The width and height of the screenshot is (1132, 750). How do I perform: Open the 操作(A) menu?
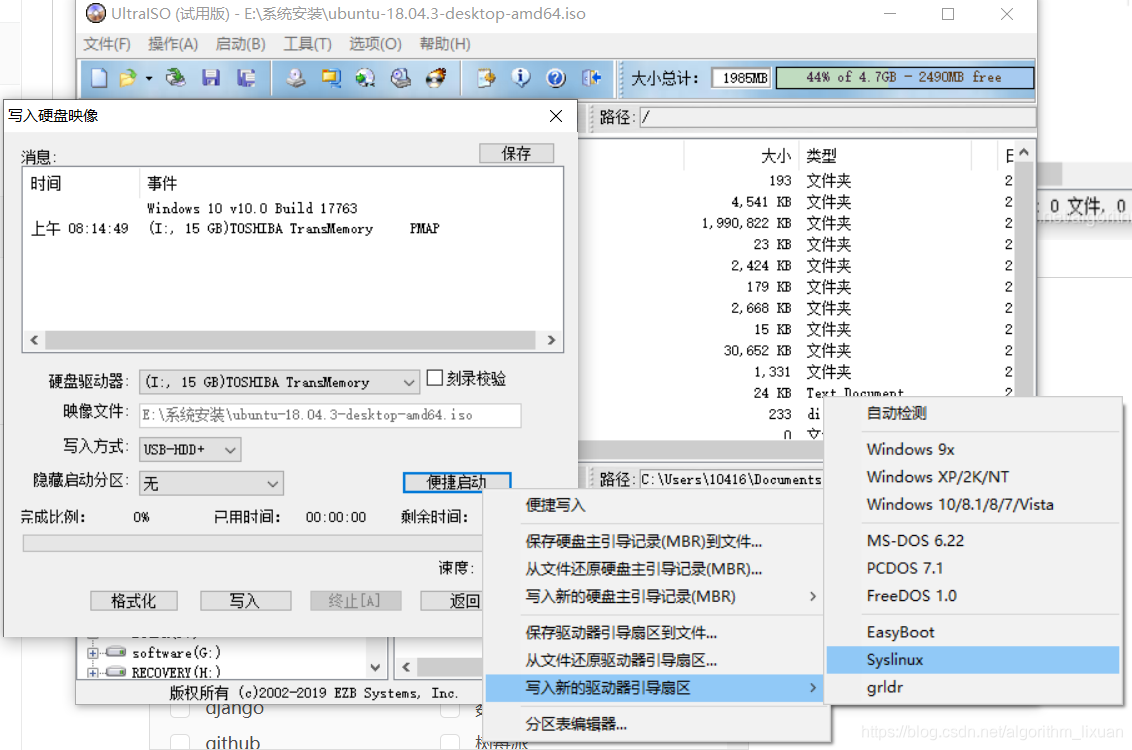[173, 44]
